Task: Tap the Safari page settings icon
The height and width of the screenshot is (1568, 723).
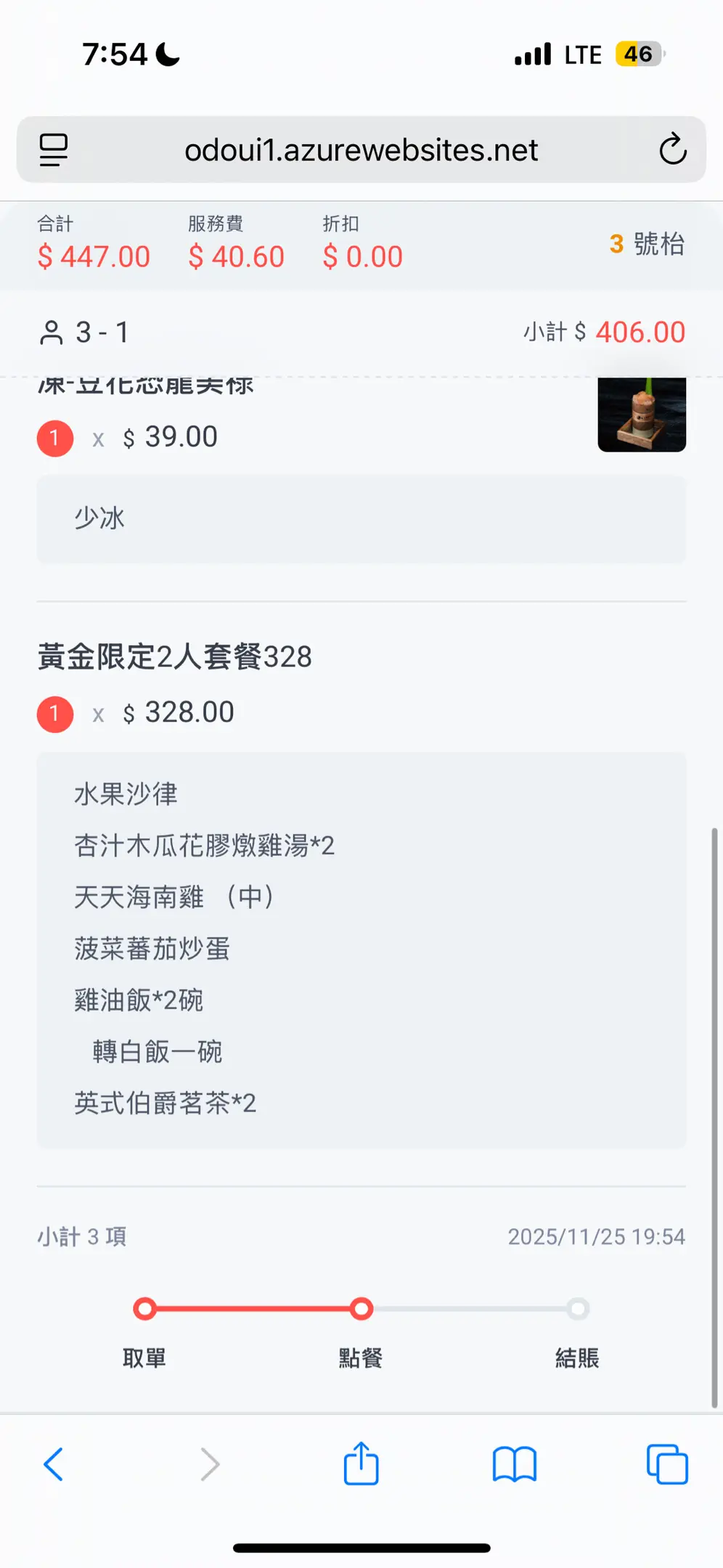Action: pos(53,150)
